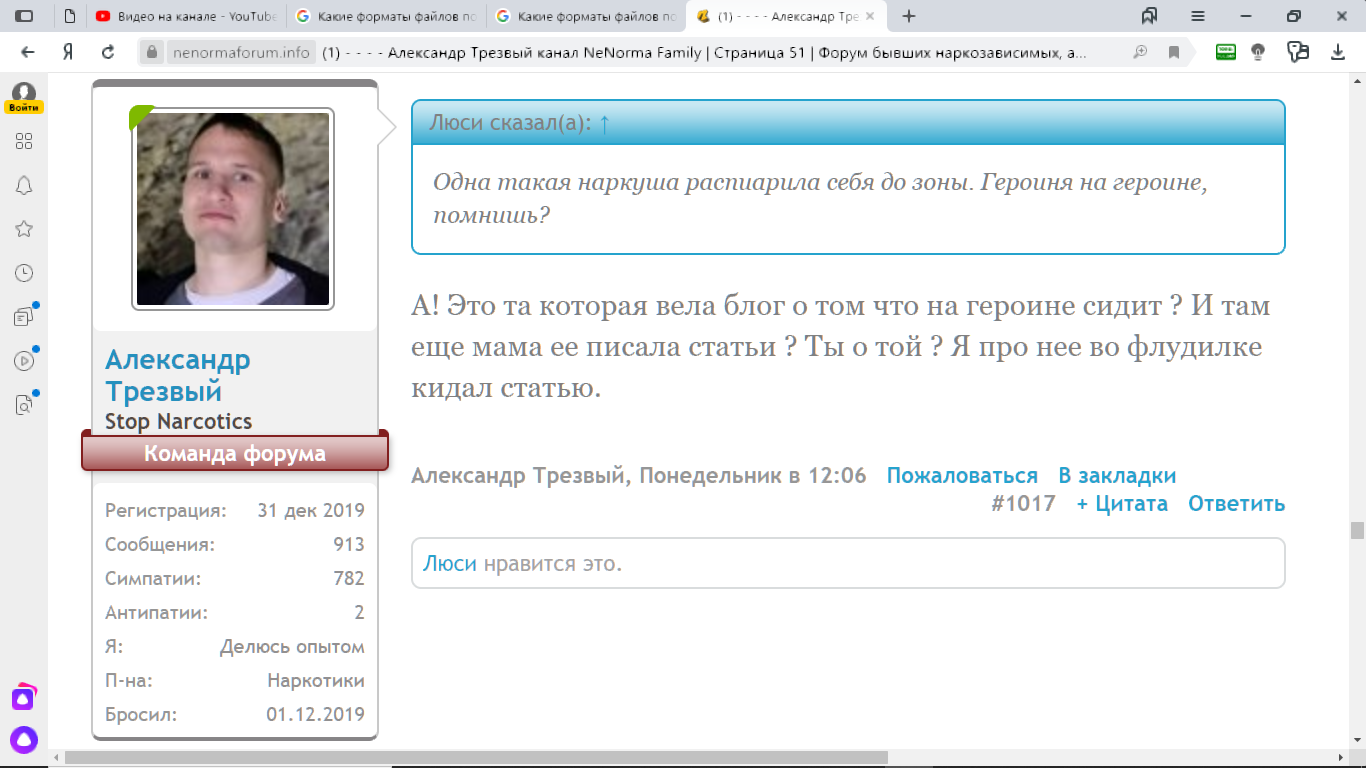The height and width of the screenshot is (768, 1366).
Task: Bookmark this page with the flag icon
Action: click(x=1175, y=51)
